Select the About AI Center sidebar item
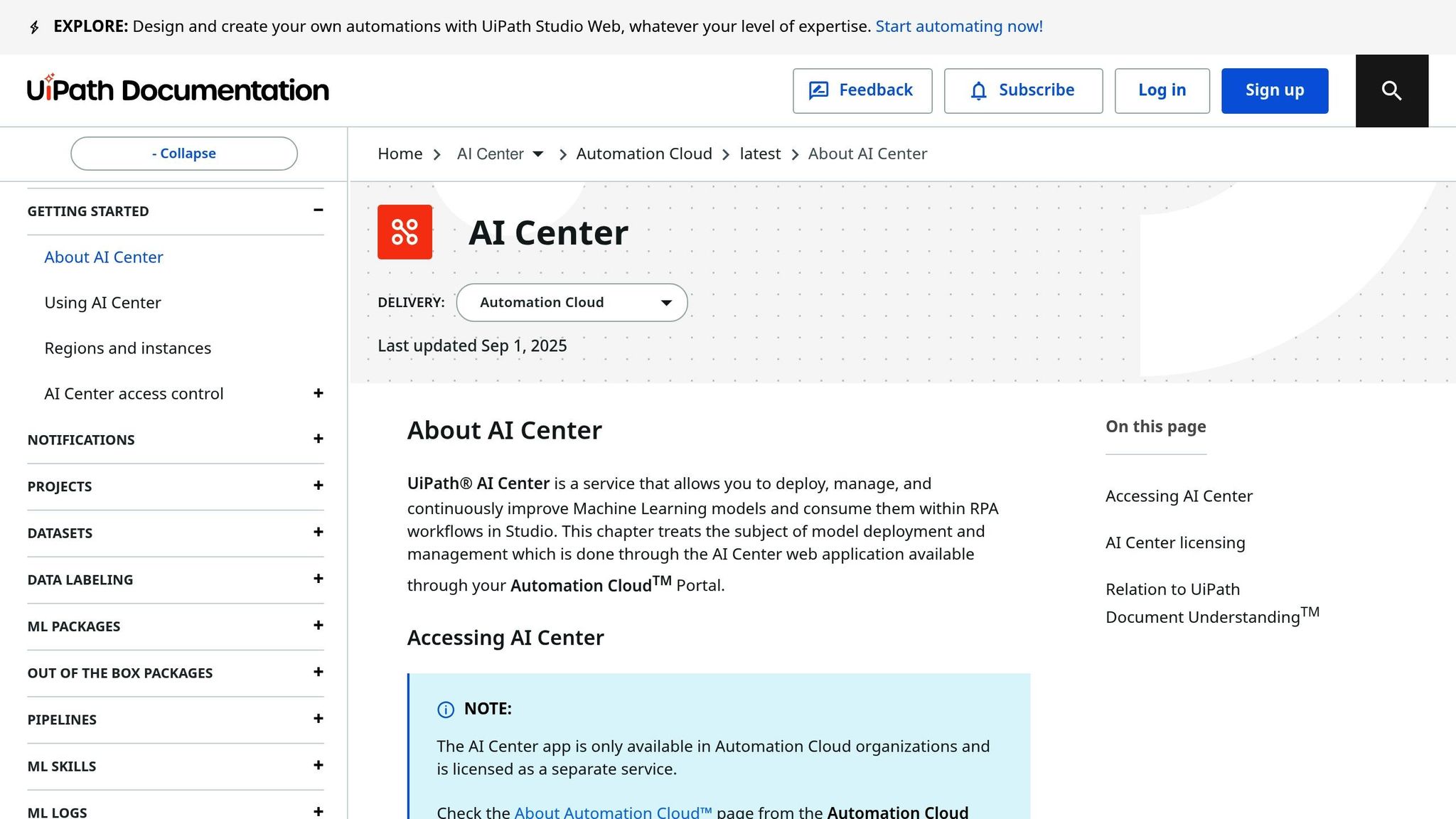This screenshot has height=819, width=1456. [x=104, y=257]
